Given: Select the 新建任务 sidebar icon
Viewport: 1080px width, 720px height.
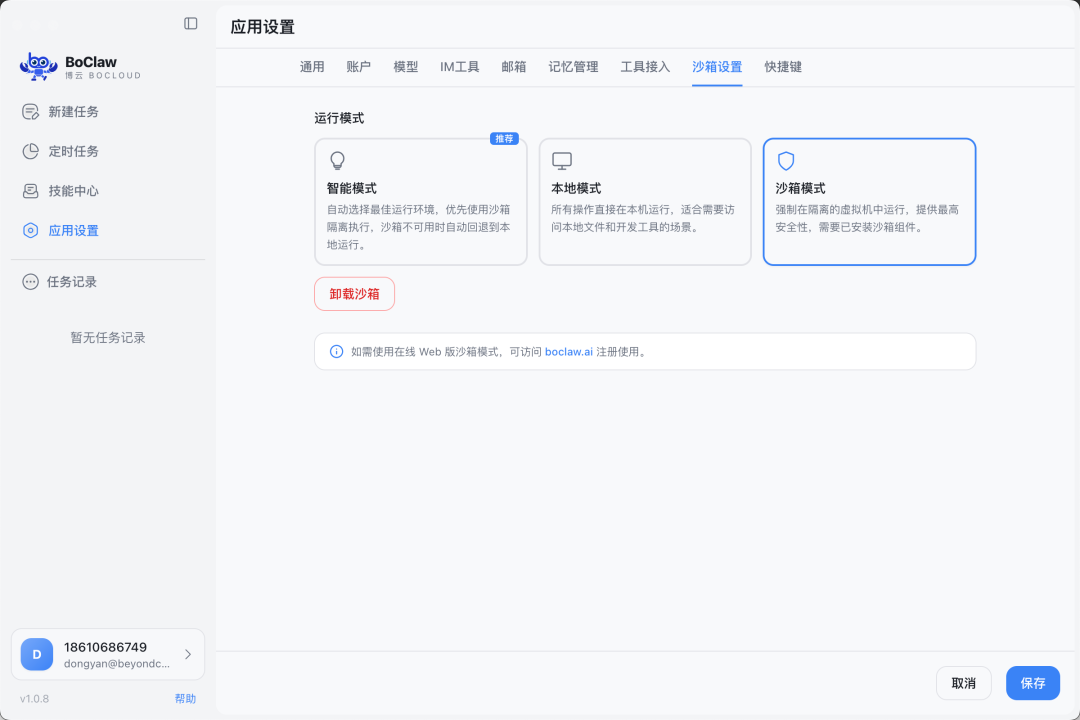Looking at the screenshot, I should pos(31,111).
